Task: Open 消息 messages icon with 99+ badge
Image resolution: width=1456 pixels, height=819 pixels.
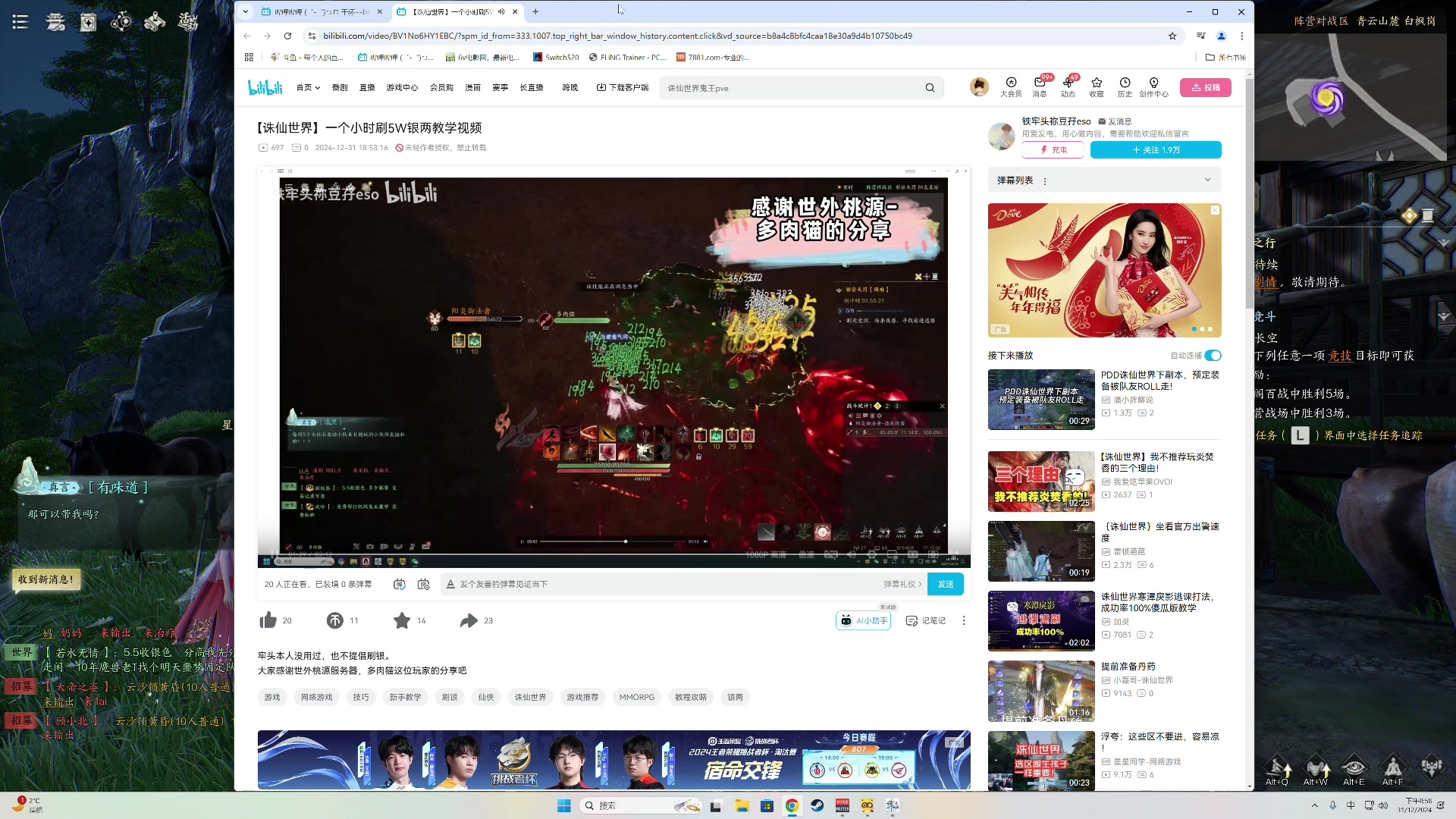Action: [x=1040, y=87]
